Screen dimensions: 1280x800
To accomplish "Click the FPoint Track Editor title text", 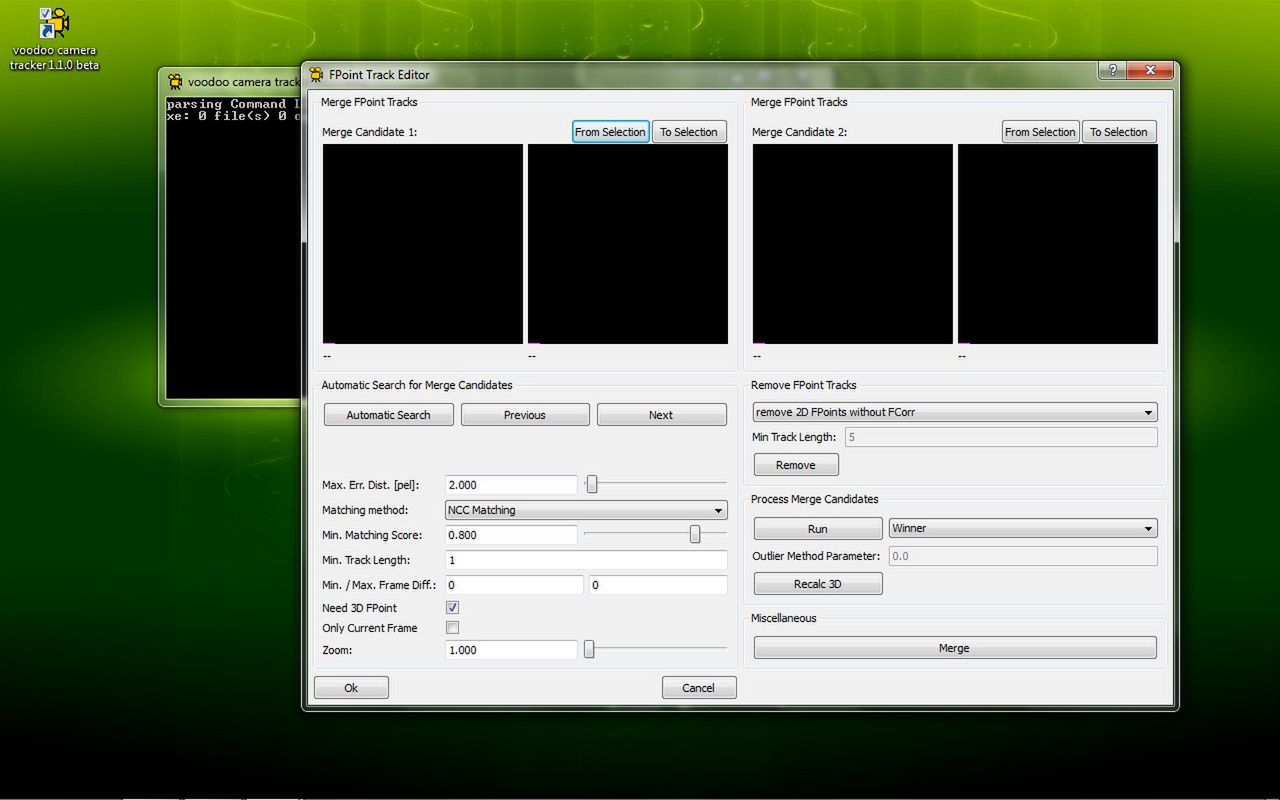I will tap(379, 75).
